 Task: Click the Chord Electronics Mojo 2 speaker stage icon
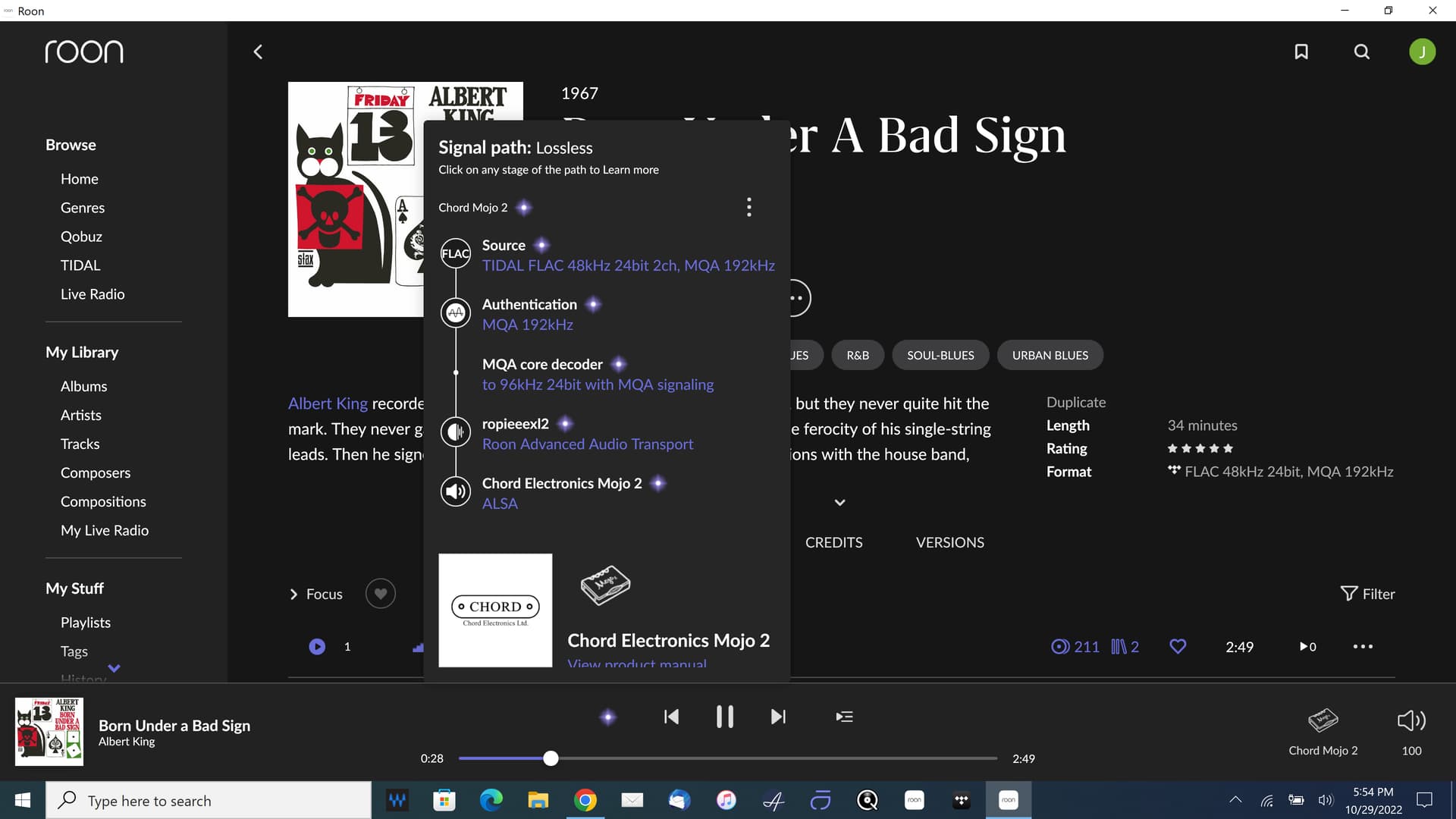[x=456, y=491]
